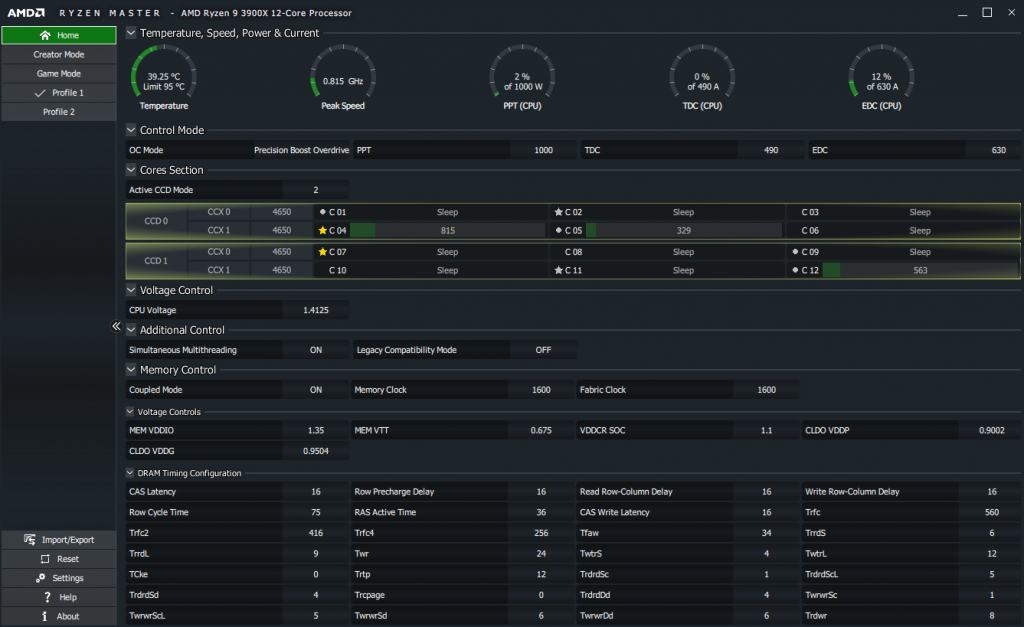Collapse the Cores Section chevron
The image size is (1024, 627).
click(x=131, y=170)
